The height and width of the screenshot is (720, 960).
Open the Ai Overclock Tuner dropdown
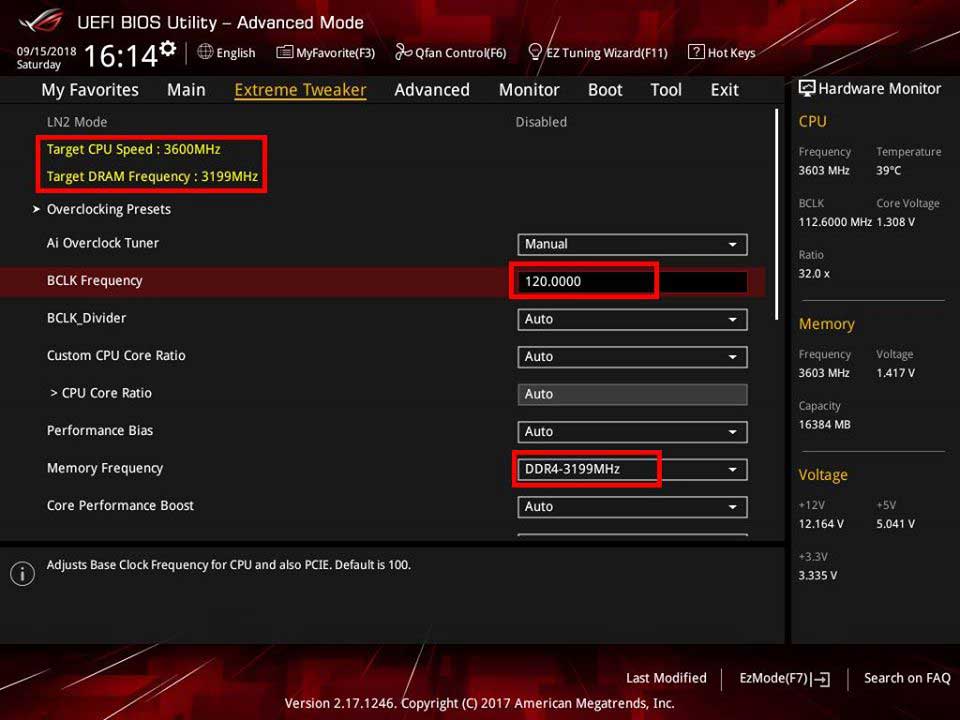pos(632,244)
